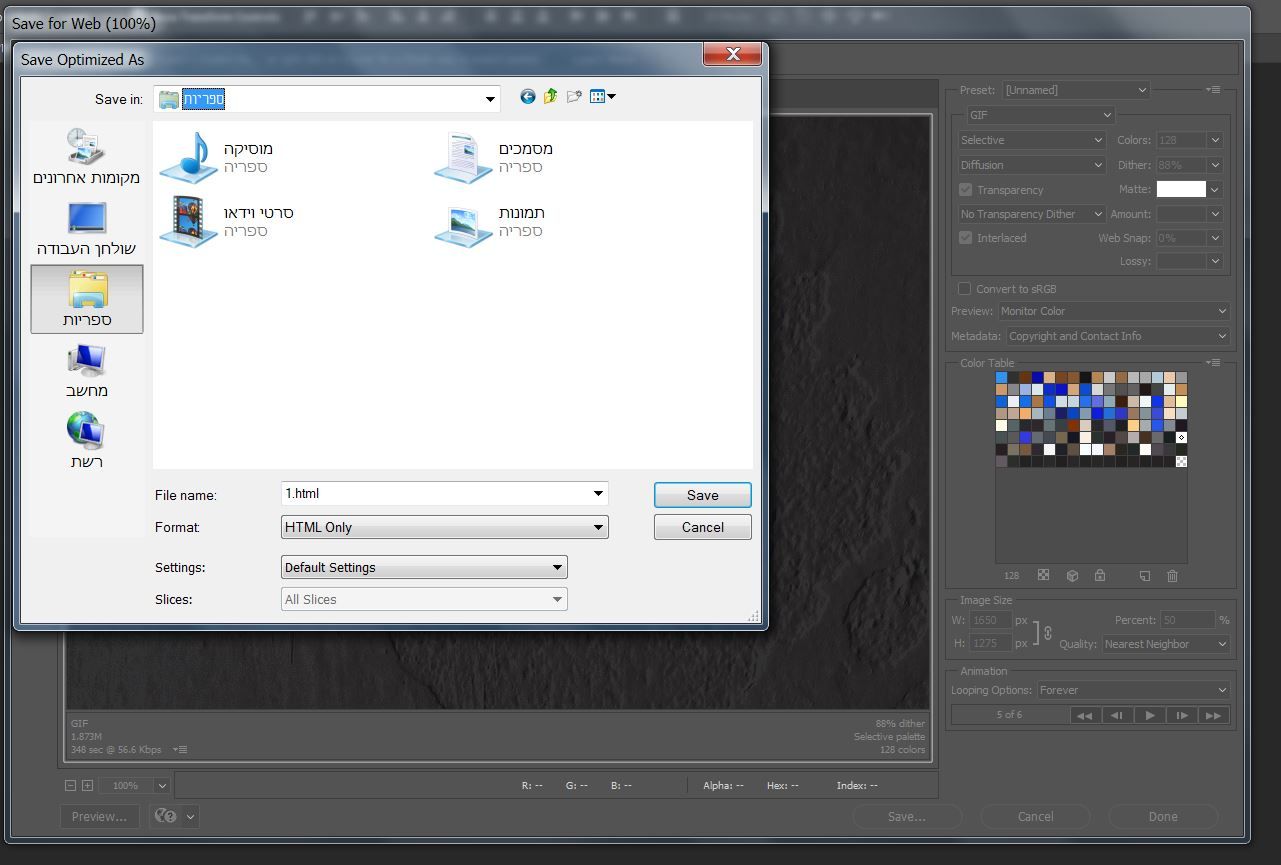The width and height of the screenshot is (1281, 865).
Task: Open the Music library folder
Action: 216,158
